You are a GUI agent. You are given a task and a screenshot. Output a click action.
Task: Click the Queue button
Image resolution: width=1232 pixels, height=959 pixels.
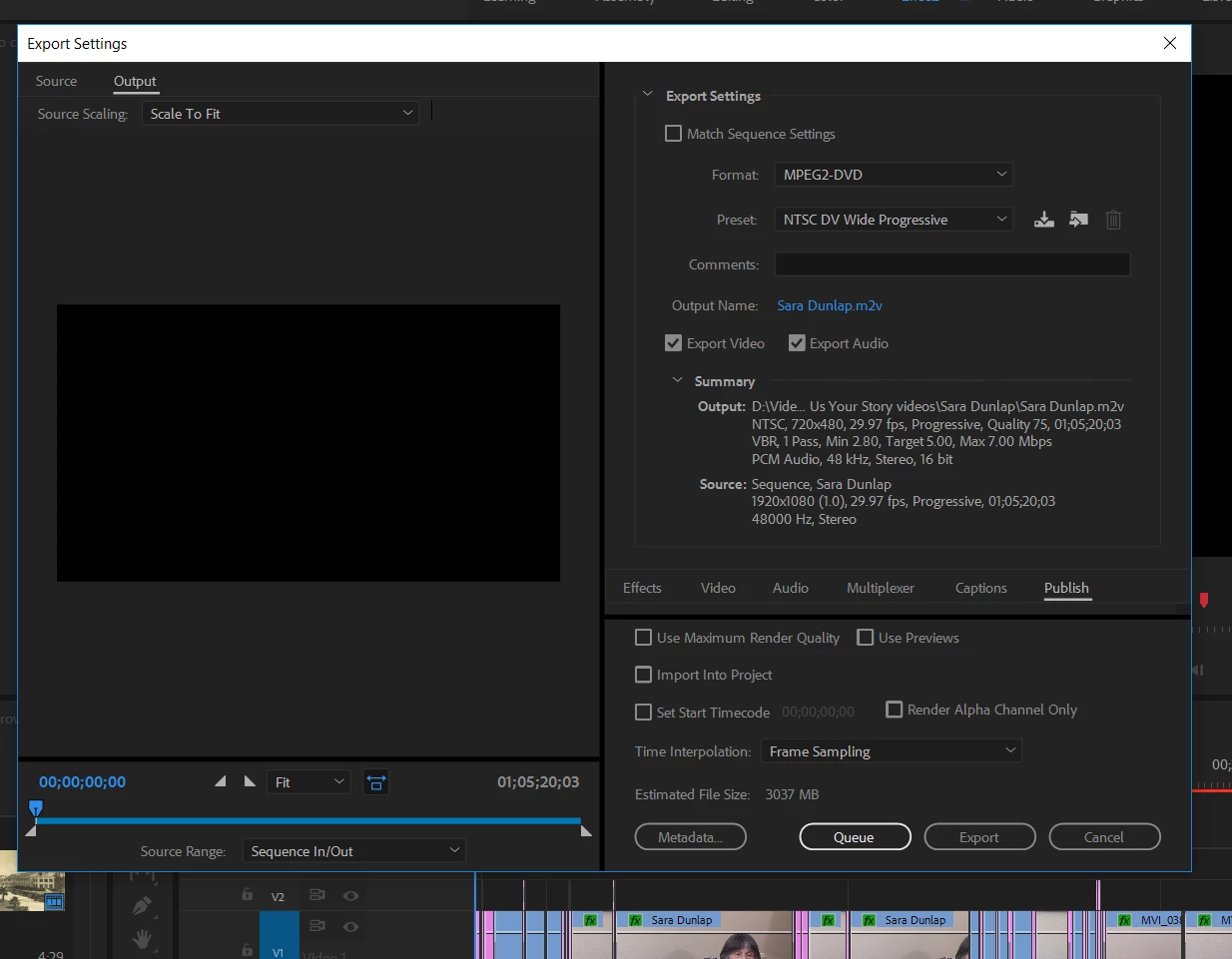855,837
